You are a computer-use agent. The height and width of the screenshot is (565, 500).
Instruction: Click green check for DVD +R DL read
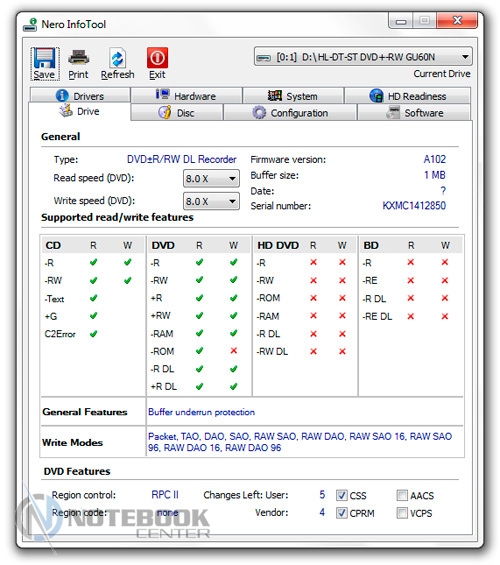click(x=199, y=386)
